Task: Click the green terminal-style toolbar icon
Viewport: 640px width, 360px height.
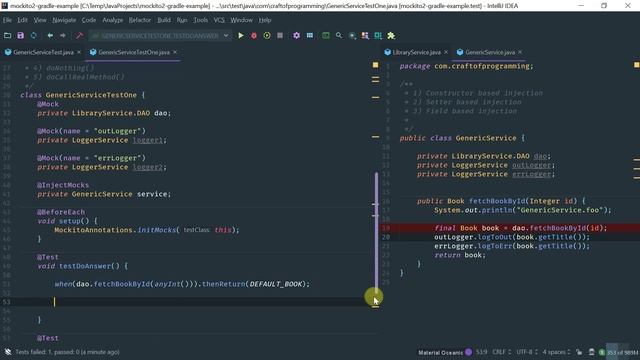Action: coord(326,36)
